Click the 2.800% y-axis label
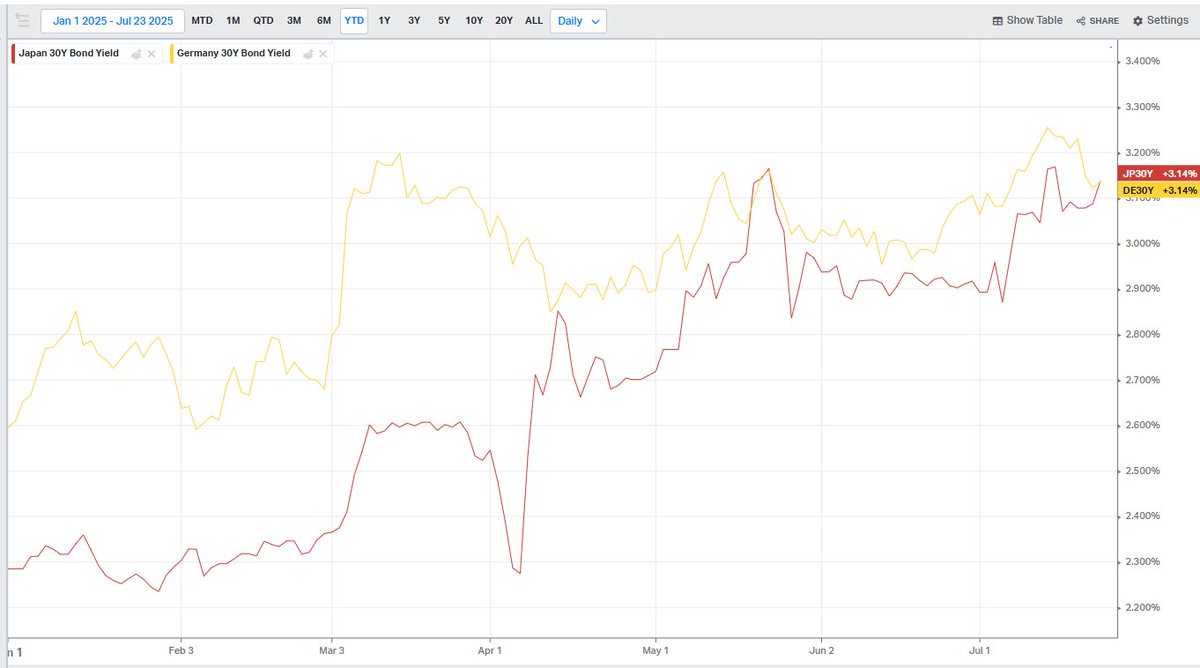 click(1142, 335)
